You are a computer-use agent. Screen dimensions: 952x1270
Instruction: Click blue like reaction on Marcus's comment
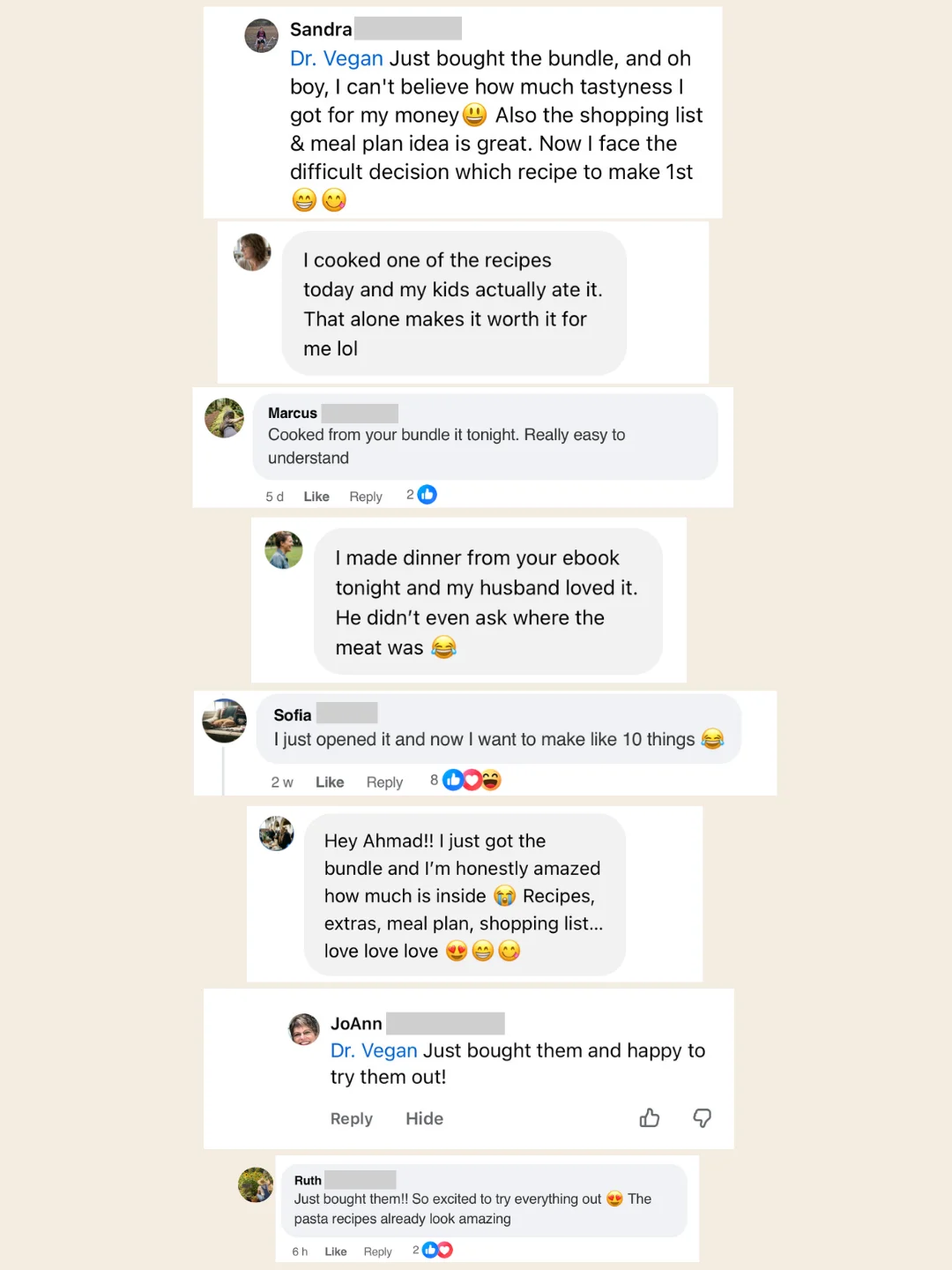[427, 495]
